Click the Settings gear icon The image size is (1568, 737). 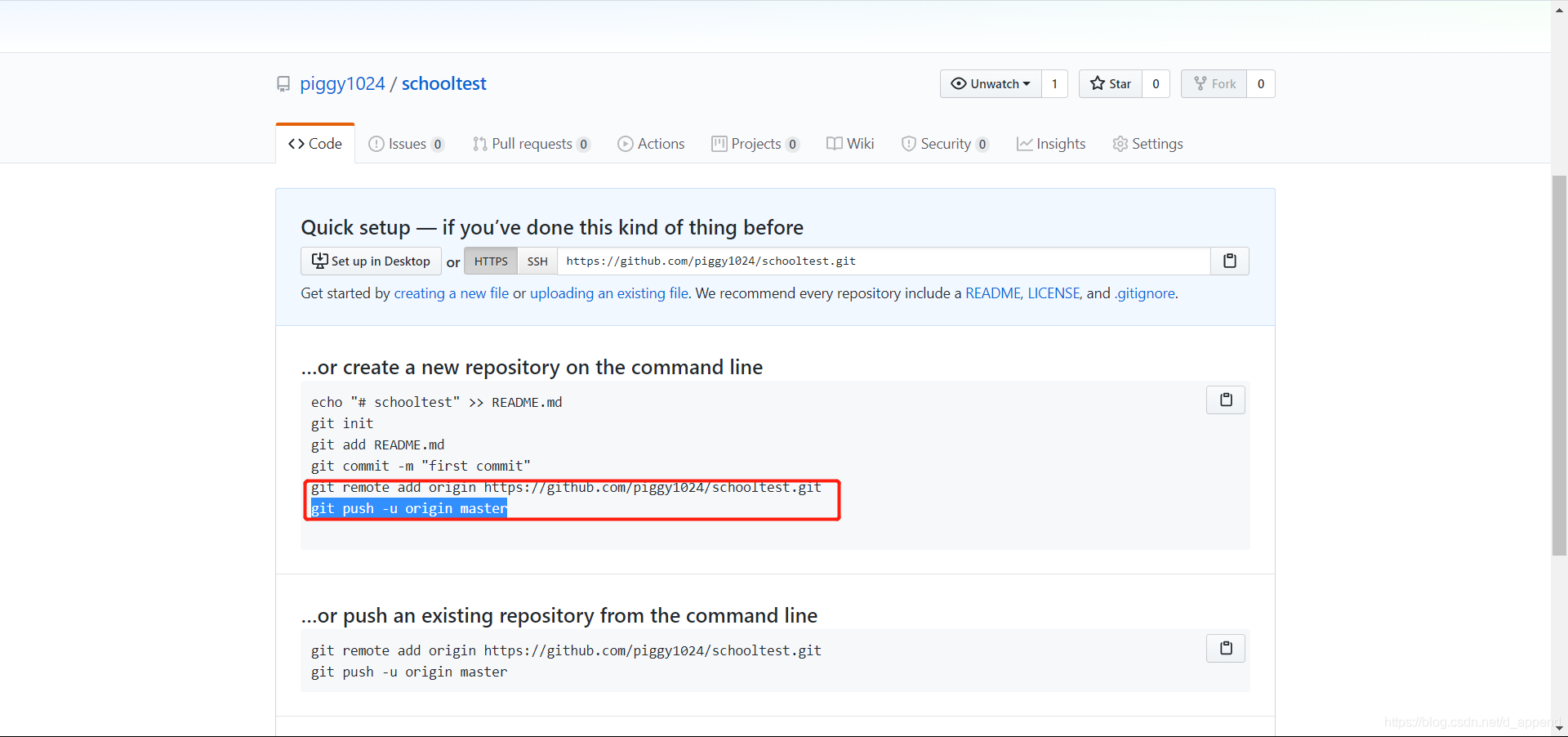tap(1120, 144)
